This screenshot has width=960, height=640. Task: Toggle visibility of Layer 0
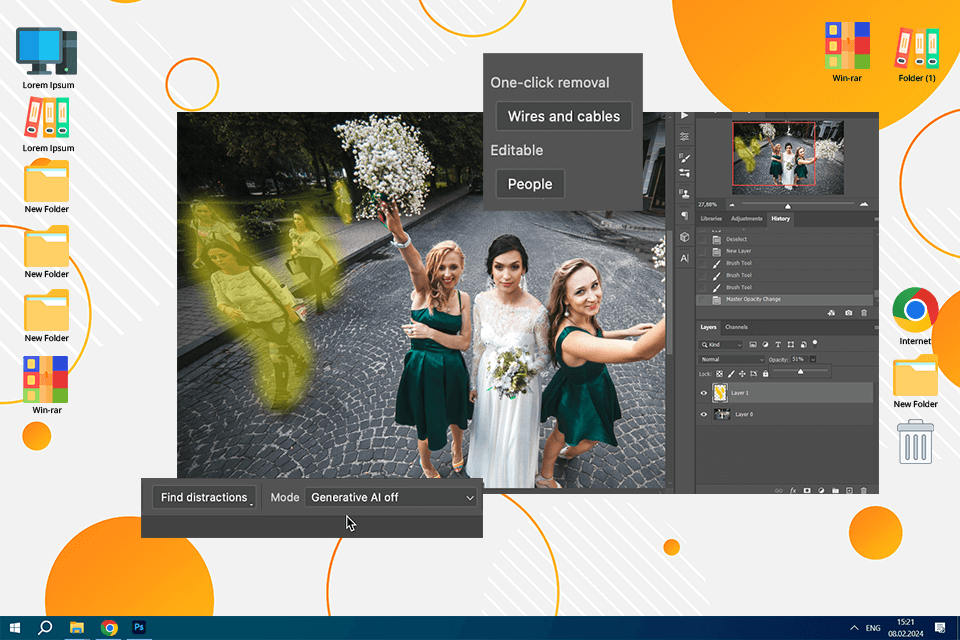(703, 414)
